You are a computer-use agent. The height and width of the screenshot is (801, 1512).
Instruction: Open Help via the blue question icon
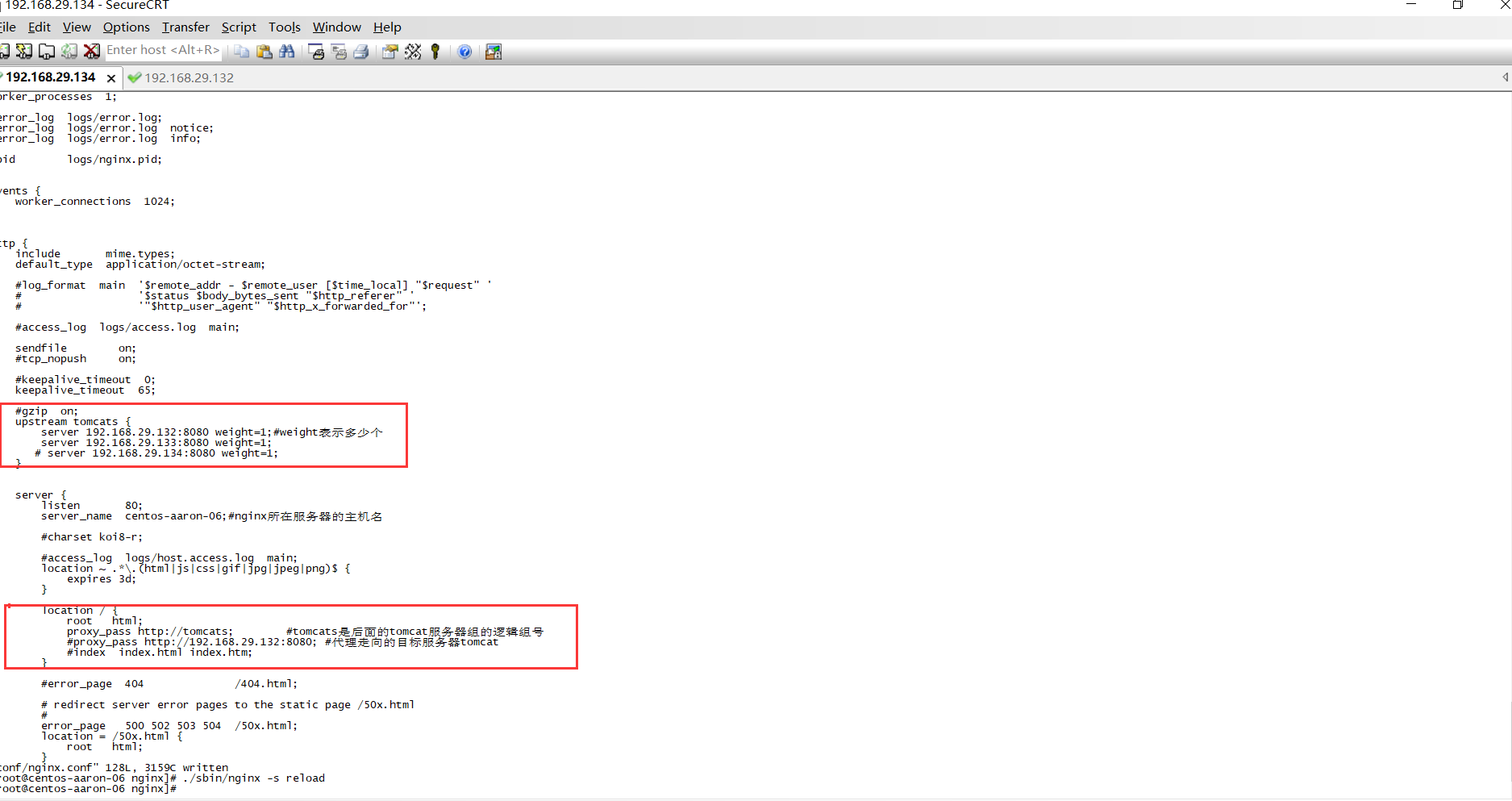[464, 52]
